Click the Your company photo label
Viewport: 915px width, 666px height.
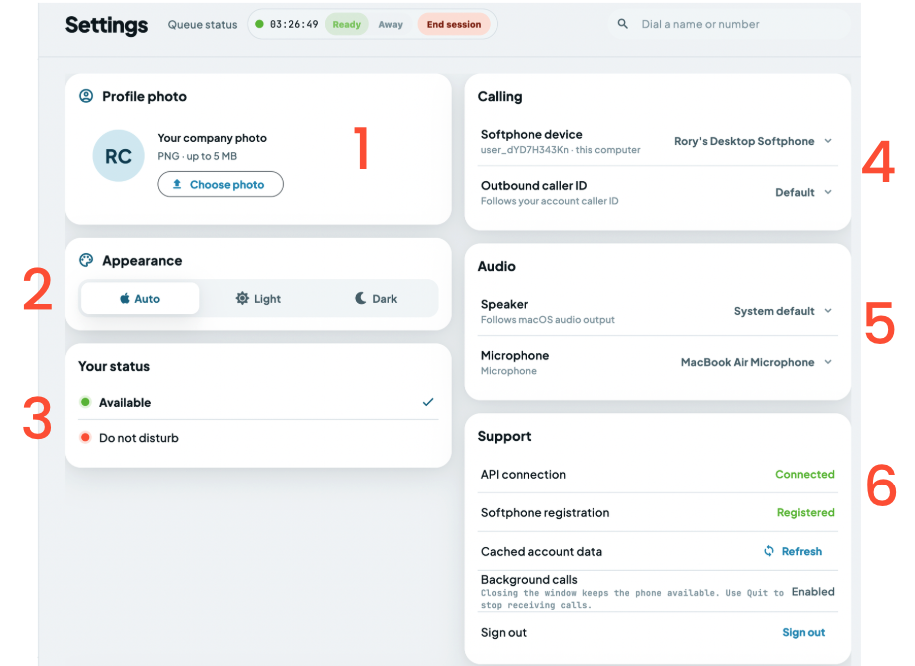tap(212, 138)
